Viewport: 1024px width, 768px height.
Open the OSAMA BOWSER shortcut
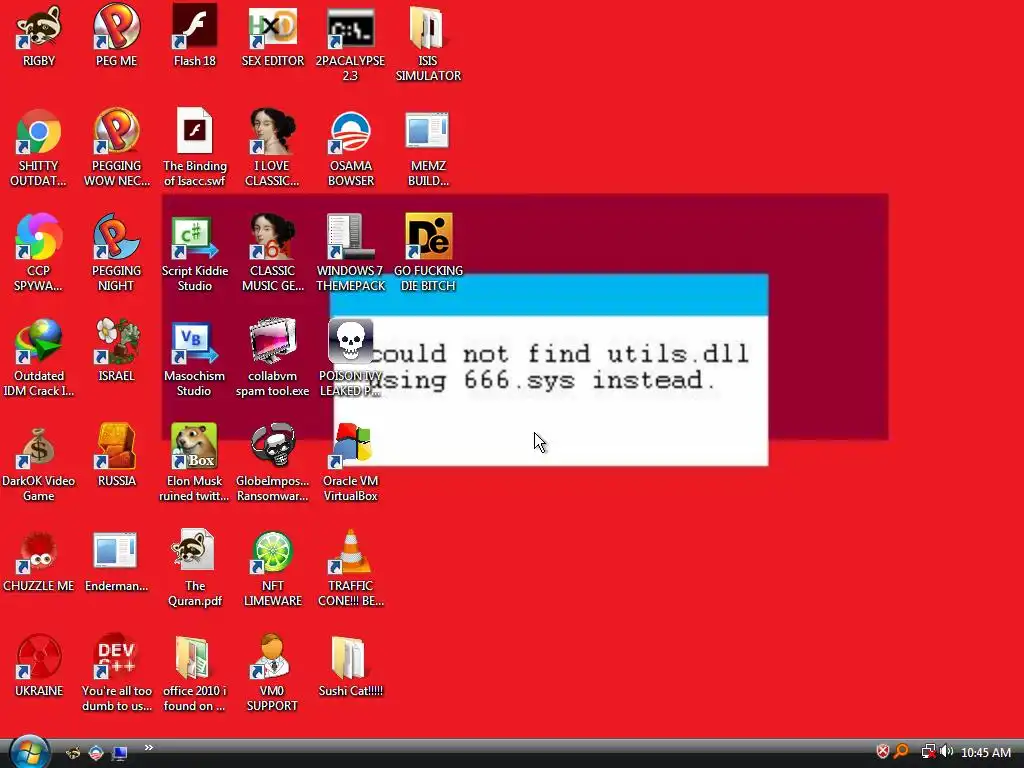pos(351,132)
